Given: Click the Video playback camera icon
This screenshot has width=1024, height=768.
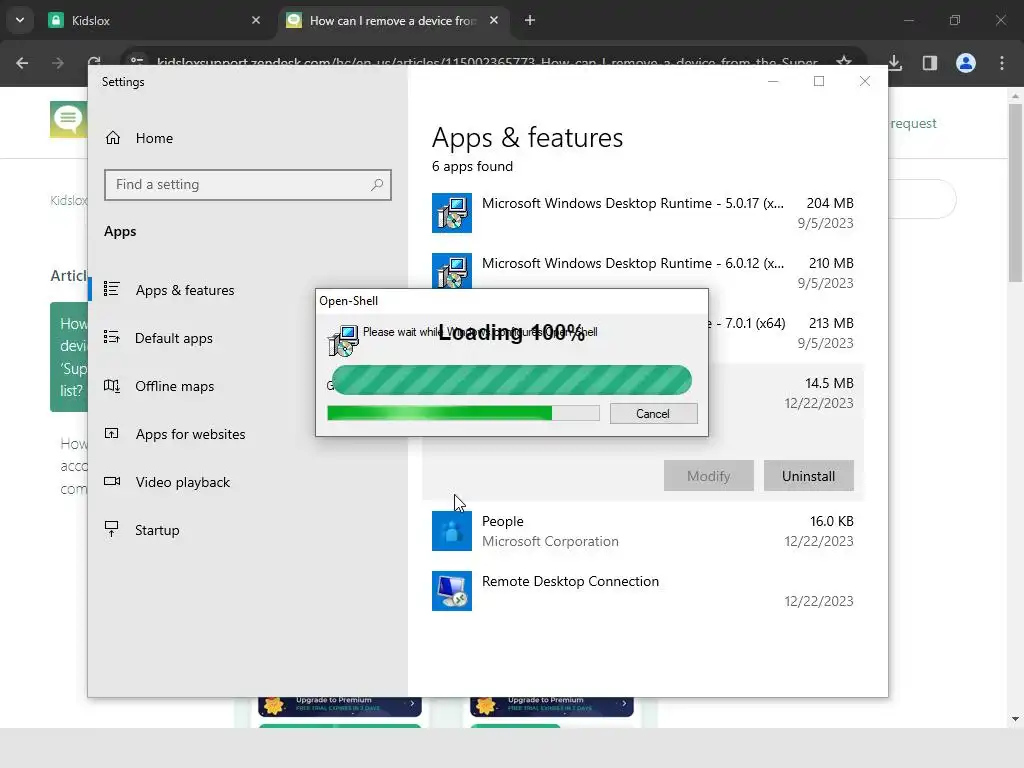Looking at the screenshot, I should tap(112, 481).
